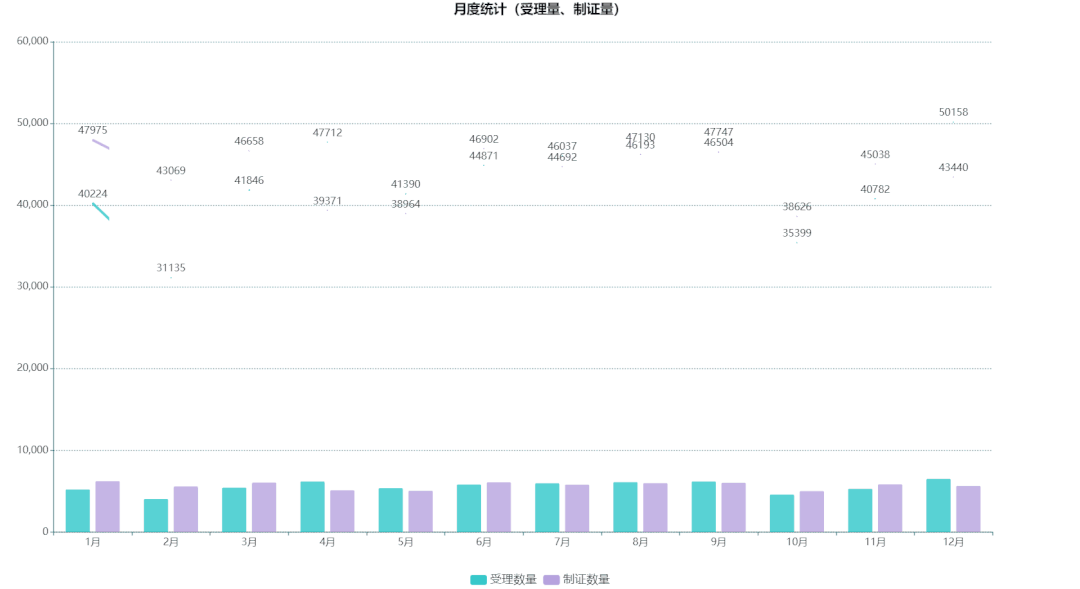Click the 20,000 y-axis label

pos(32,368)
